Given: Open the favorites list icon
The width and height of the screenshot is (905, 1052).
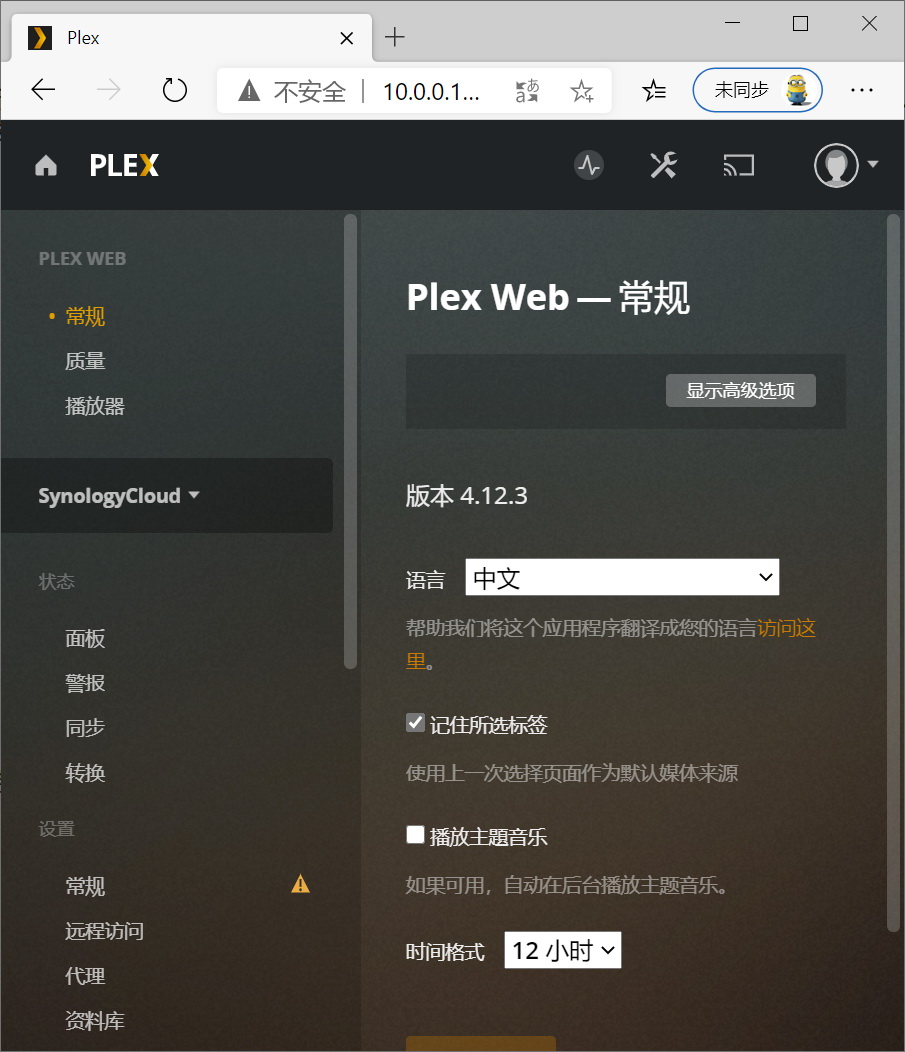Looking at the screenshot, I should pyautogui.click(x=654, y=90).
